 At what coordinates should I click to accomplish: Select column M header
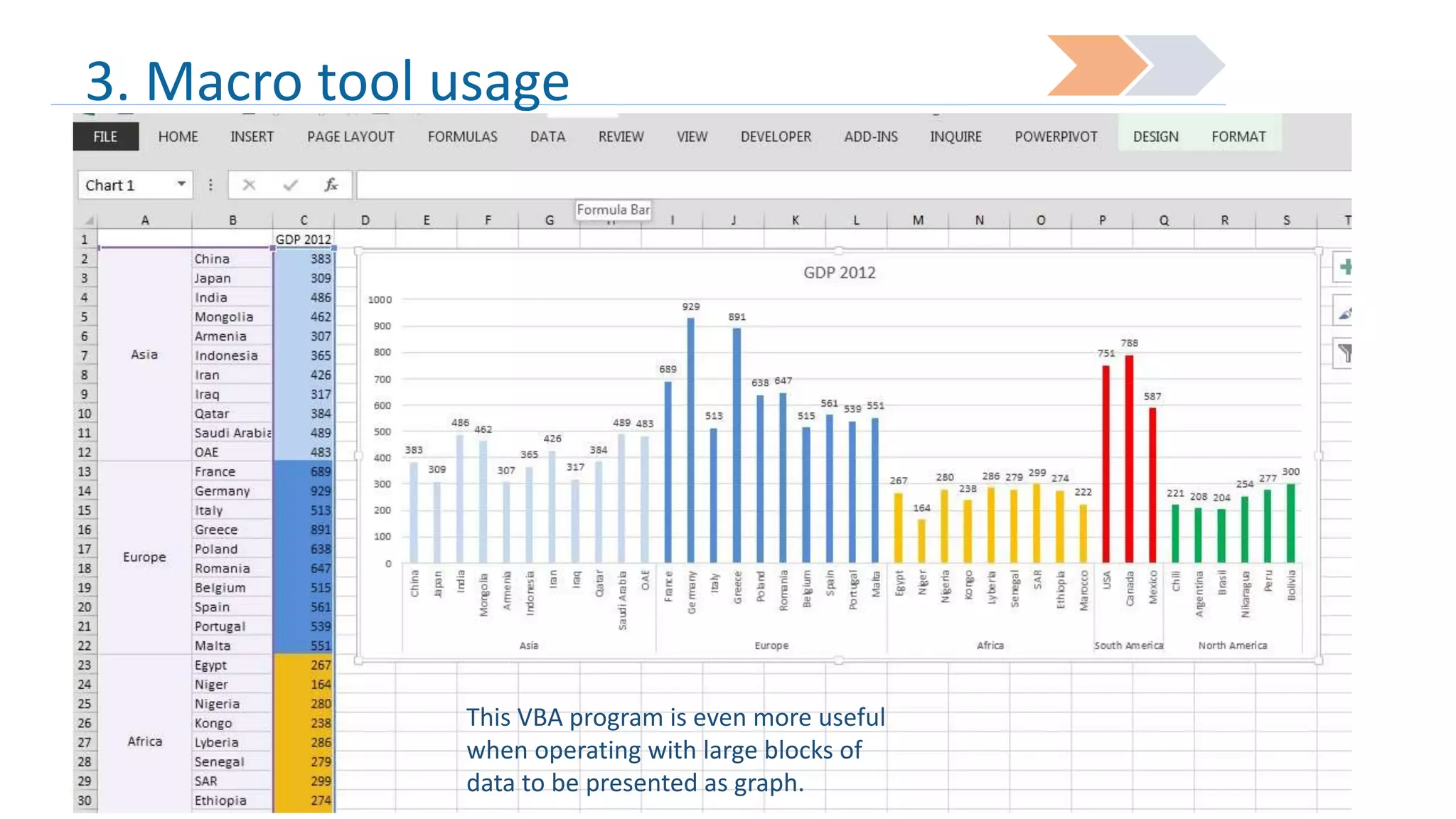tap(918, 220)
